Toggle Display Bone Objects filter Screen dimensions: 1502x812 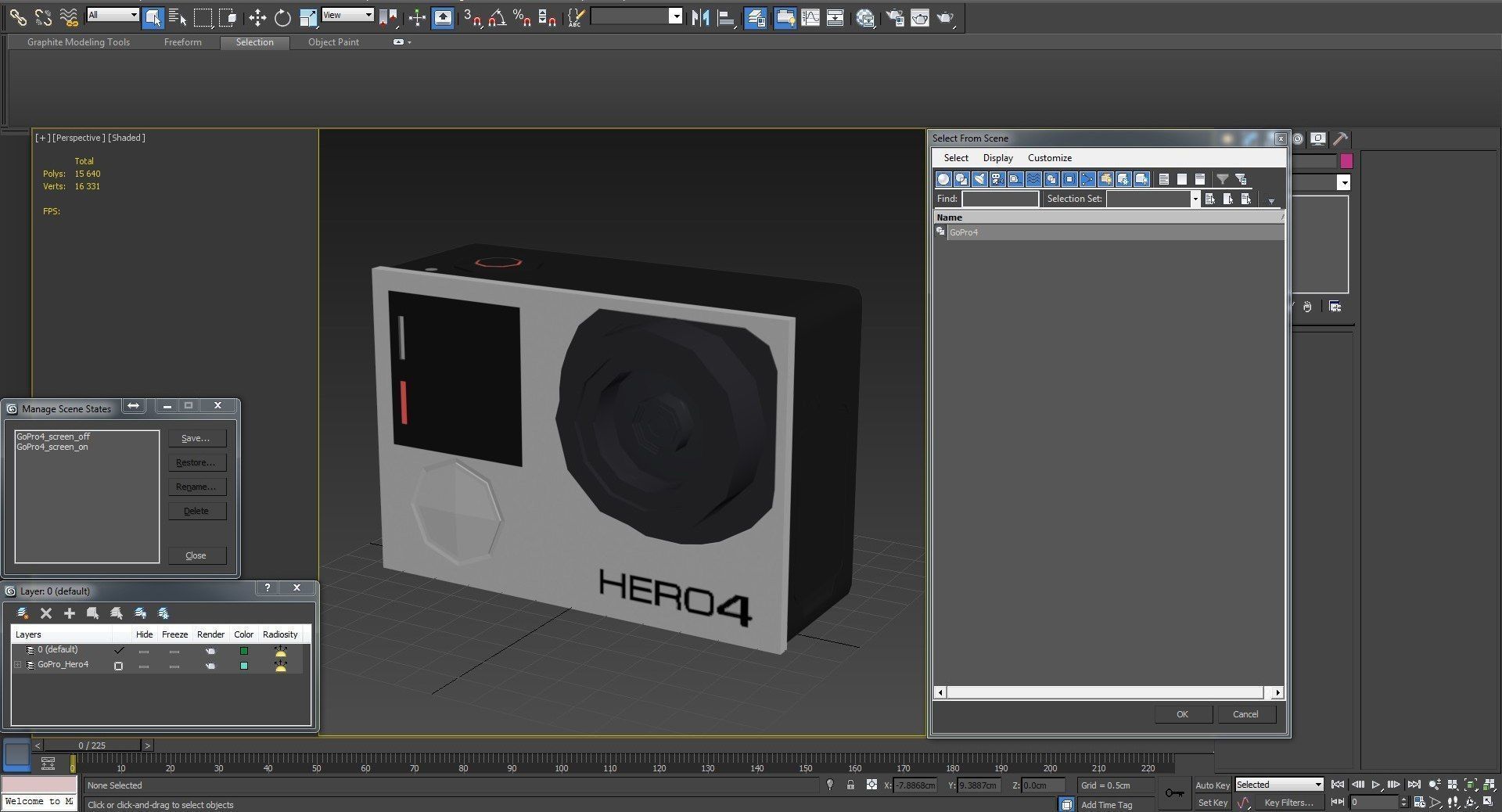(1087, 179)
